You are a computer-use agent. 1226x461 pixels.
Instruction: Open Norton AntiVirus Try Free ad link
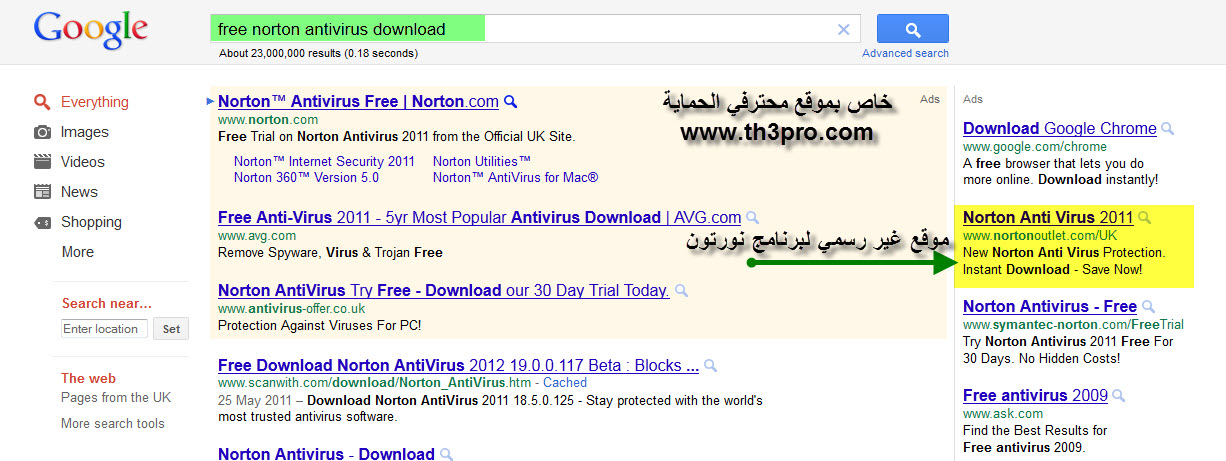pyautogui.click(x=443, y=290)
